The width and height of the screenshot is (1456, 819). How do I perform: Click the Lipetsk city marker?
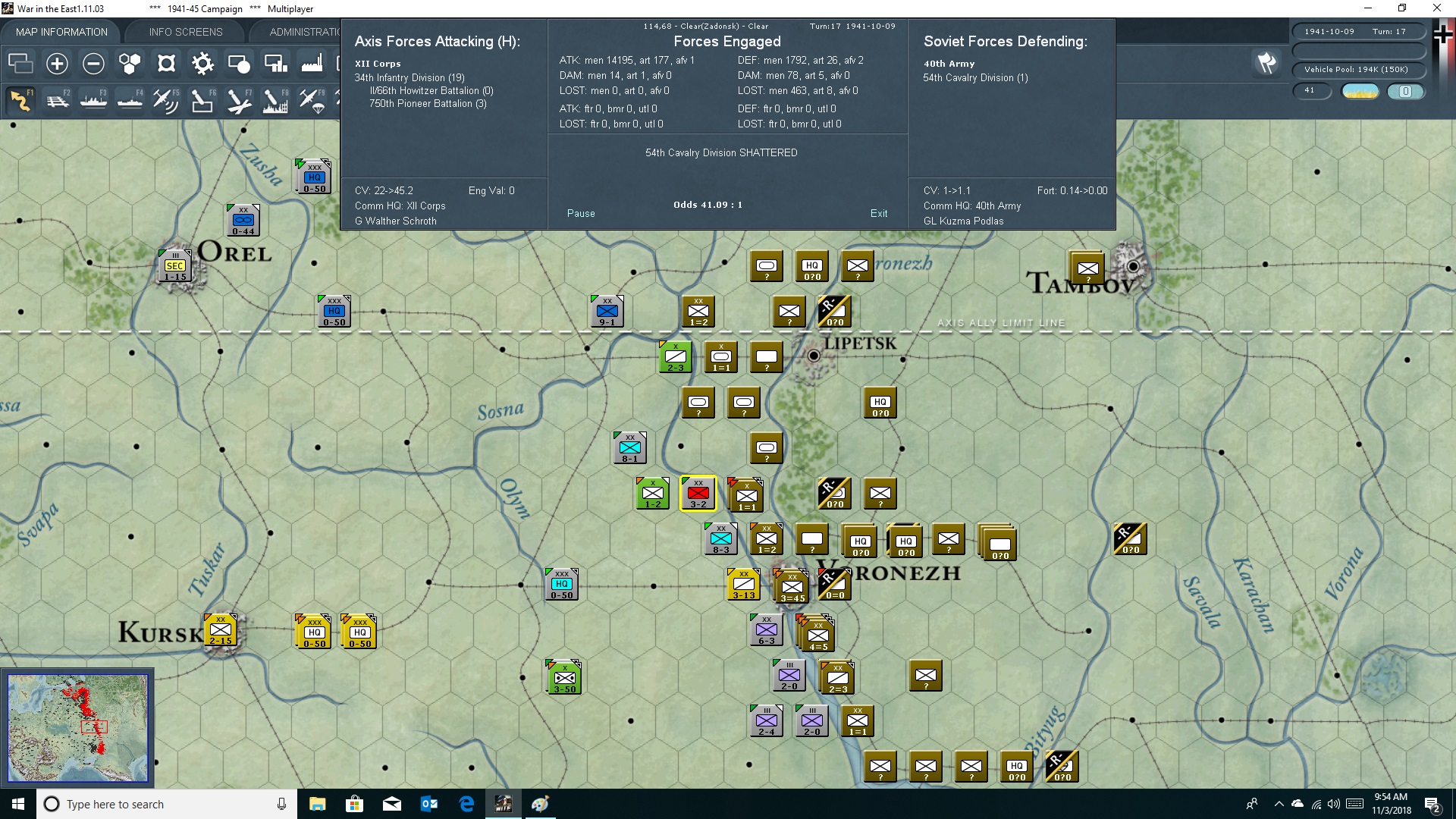point(814,356)
